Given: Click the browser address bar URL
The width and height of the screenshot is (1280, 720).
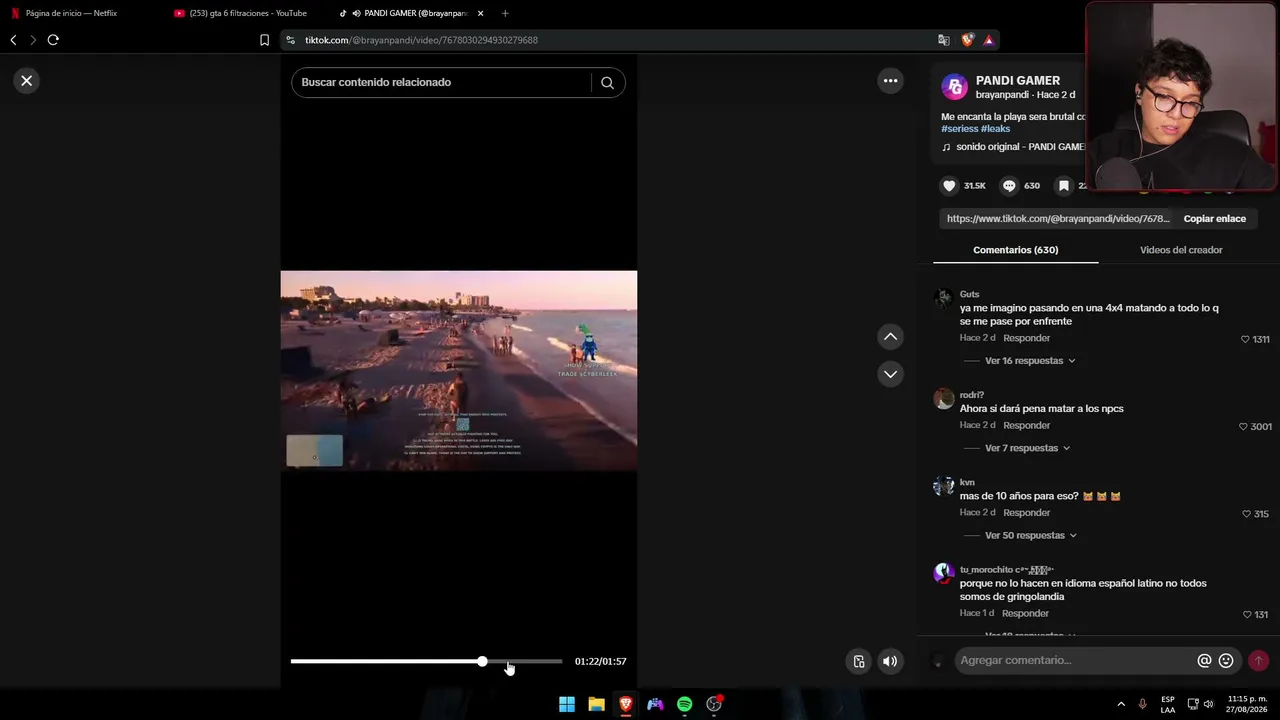Looking at the screenshot, I should 421,40.
